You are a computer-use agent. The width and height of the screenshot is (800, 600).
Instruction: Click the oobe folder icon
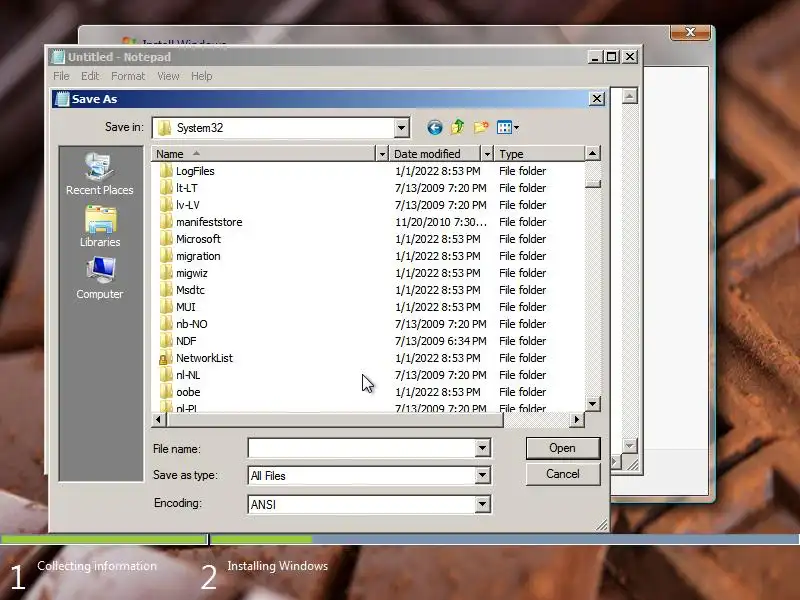[165, 392]
